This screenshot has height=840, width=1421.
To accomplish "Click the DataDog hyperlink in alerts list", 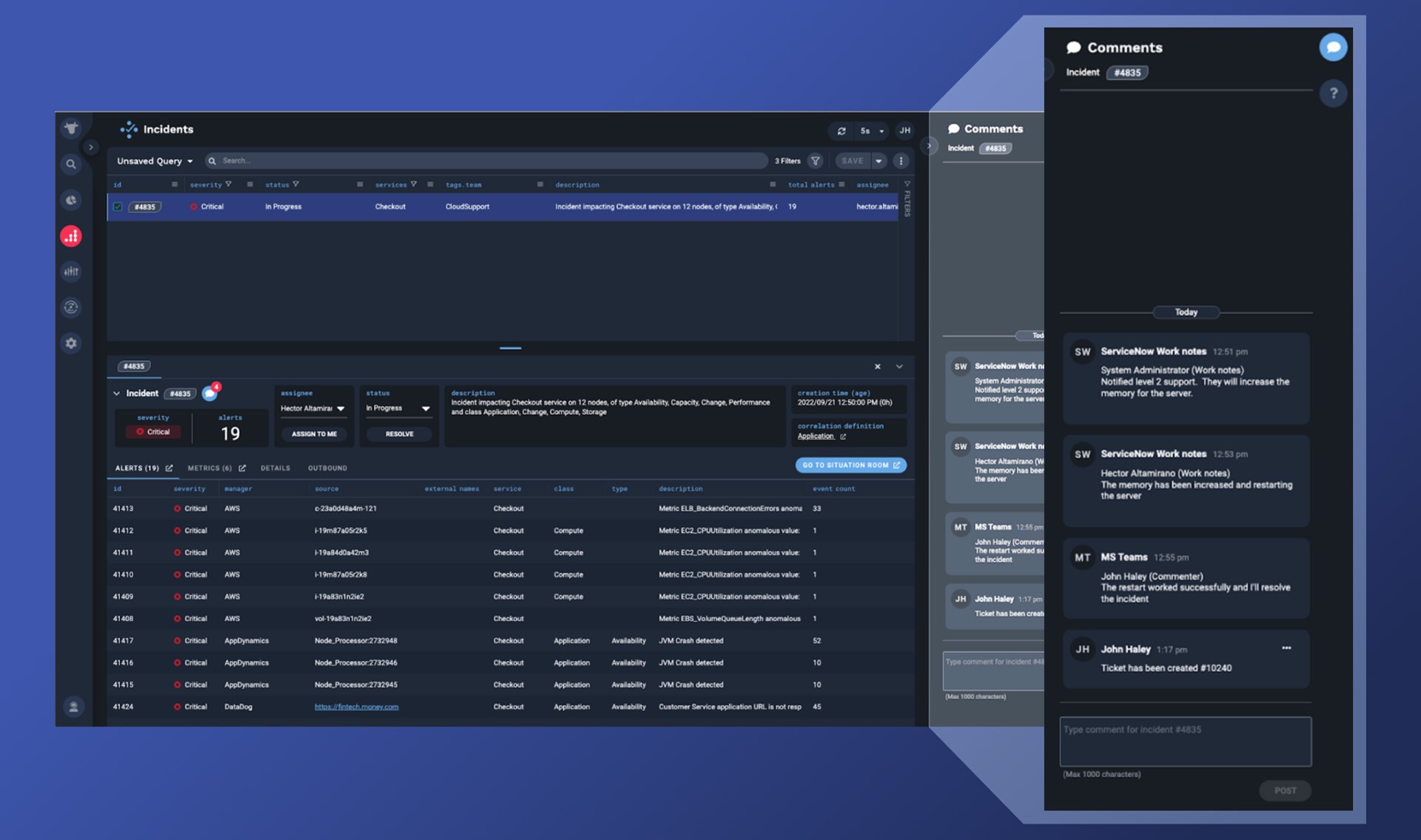I will (x=355, y=706).
